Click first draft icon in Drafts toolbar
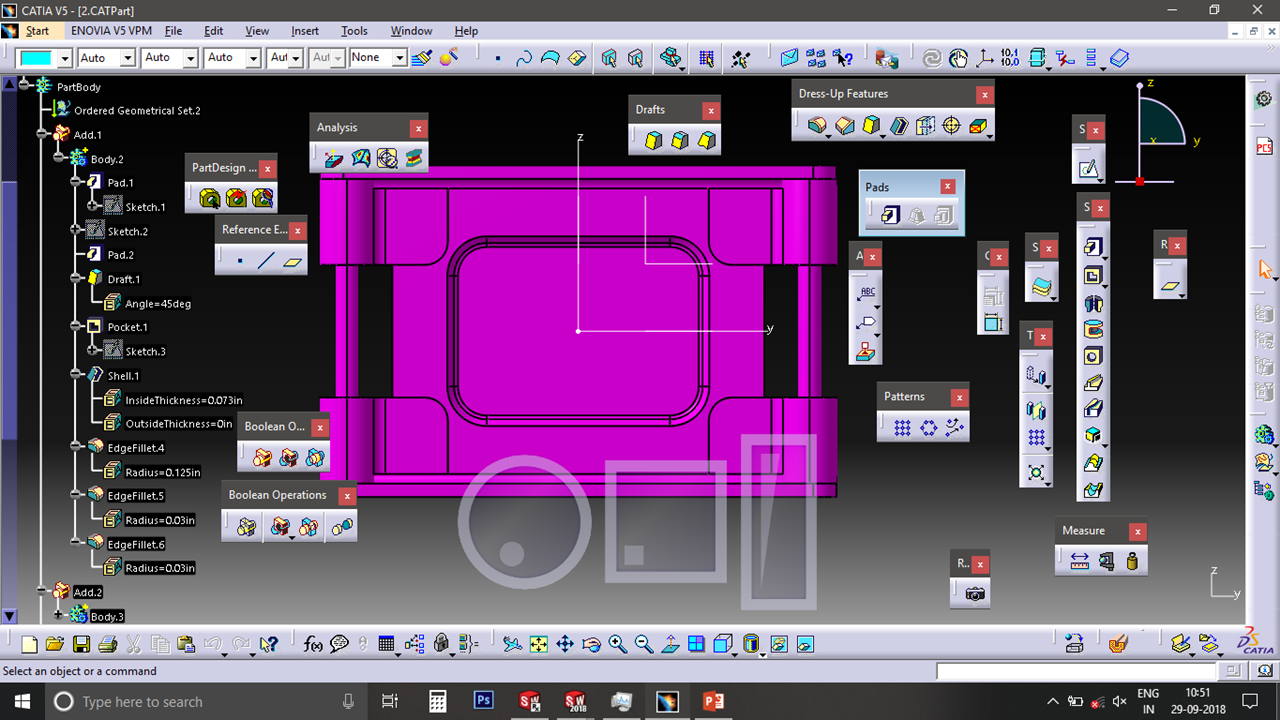Viewport: 1280px width, 720px height. click(653, 141)
